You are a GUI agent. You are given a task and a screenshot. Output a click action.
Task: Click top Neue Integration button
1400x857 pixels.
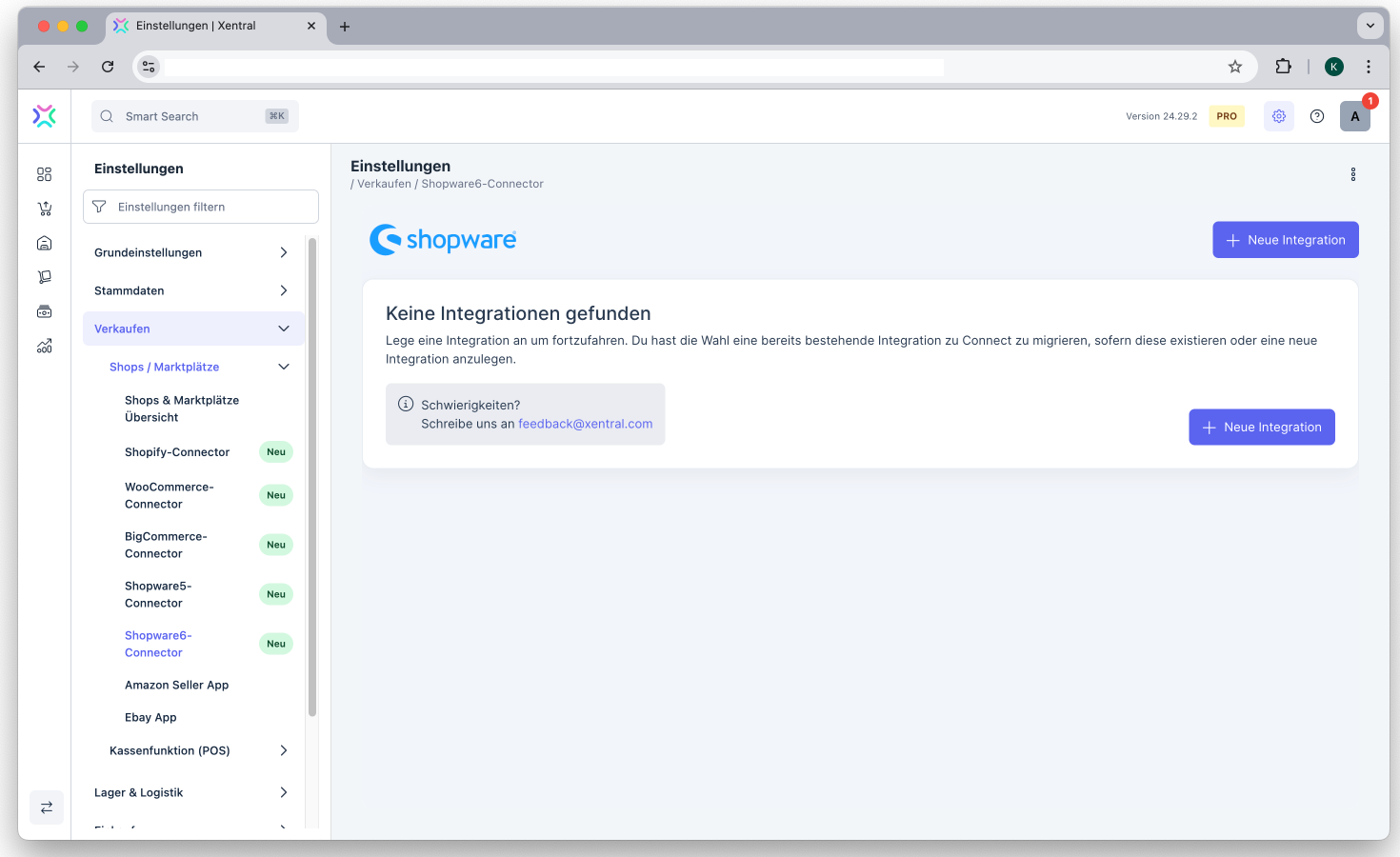tap(1285, 240)
